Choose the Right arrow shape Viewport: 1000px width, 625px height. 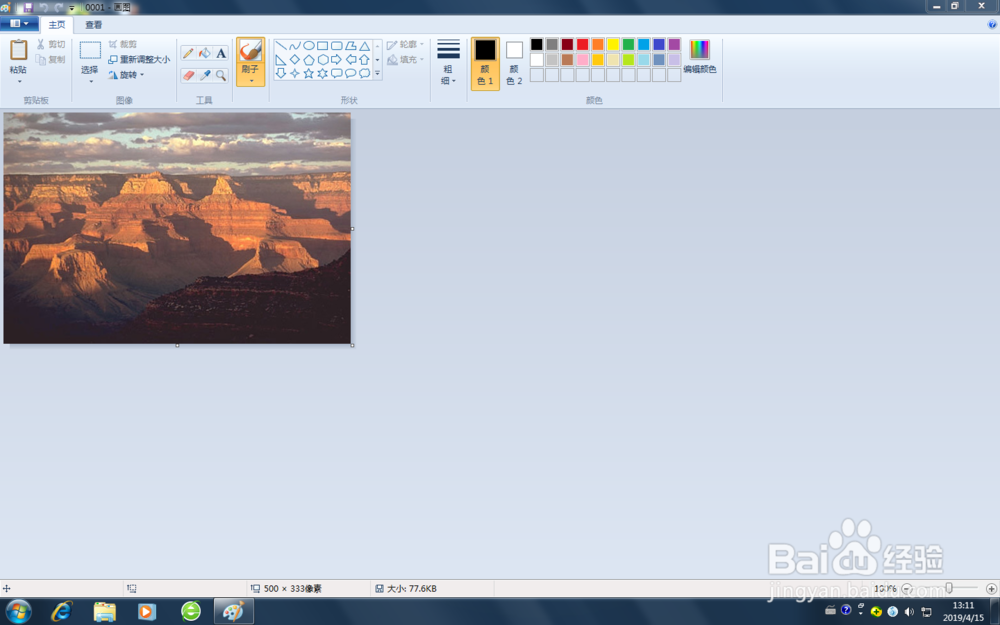click(337, 60)
